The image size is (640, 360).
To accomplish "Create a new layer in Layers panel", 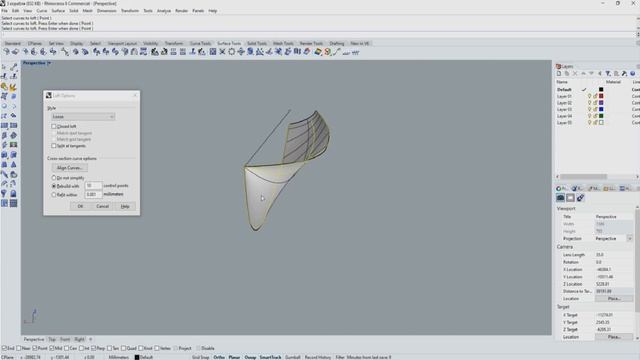I will [559, 73].
